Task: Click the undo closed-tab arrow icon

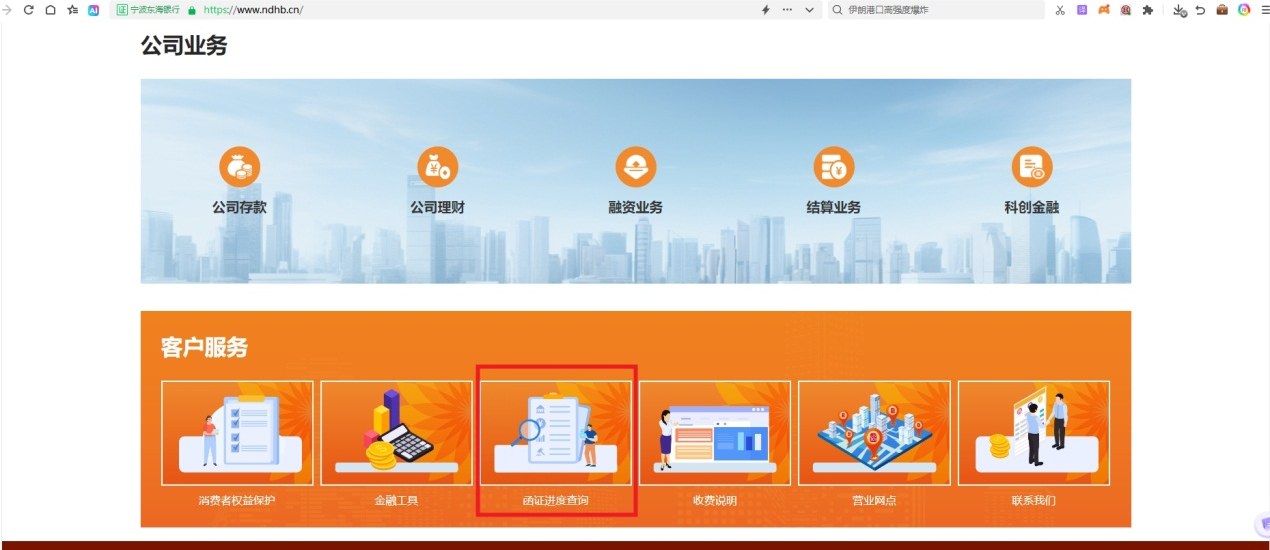Action: point(1200,10)
